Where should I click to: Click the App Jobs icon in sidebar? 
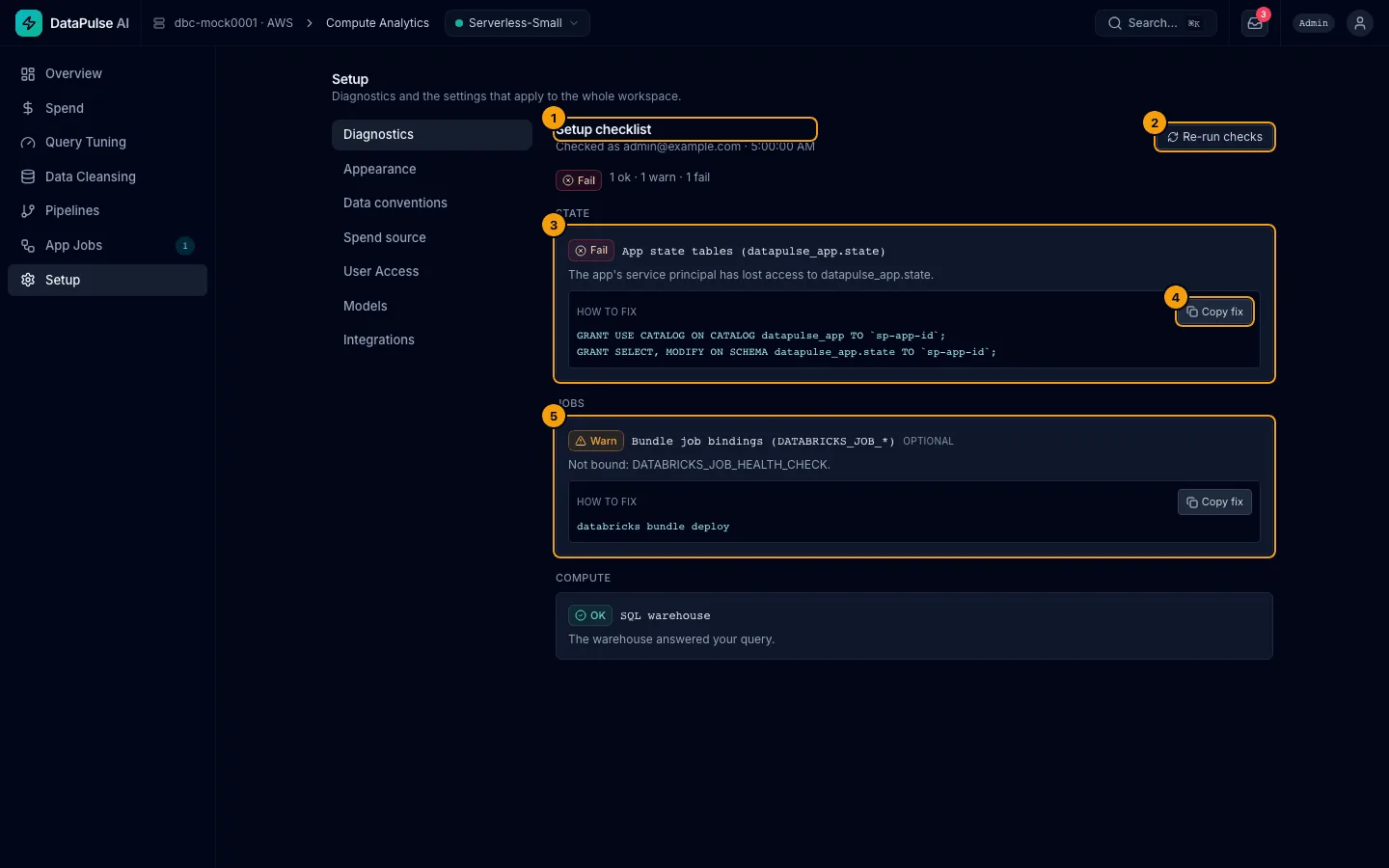click(x=28, y=246)
